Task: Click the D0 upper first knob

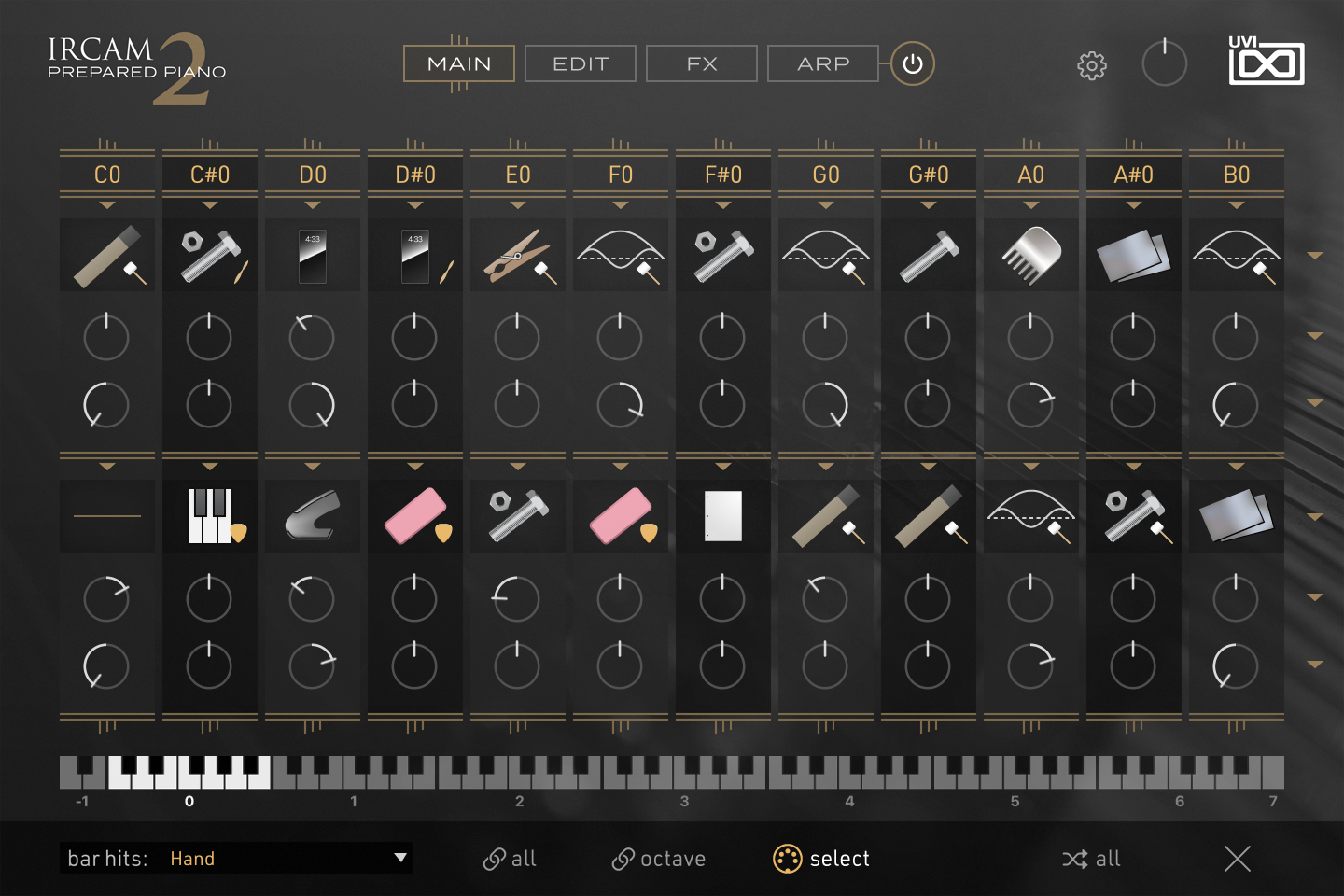Action: [x=312, y=337]
